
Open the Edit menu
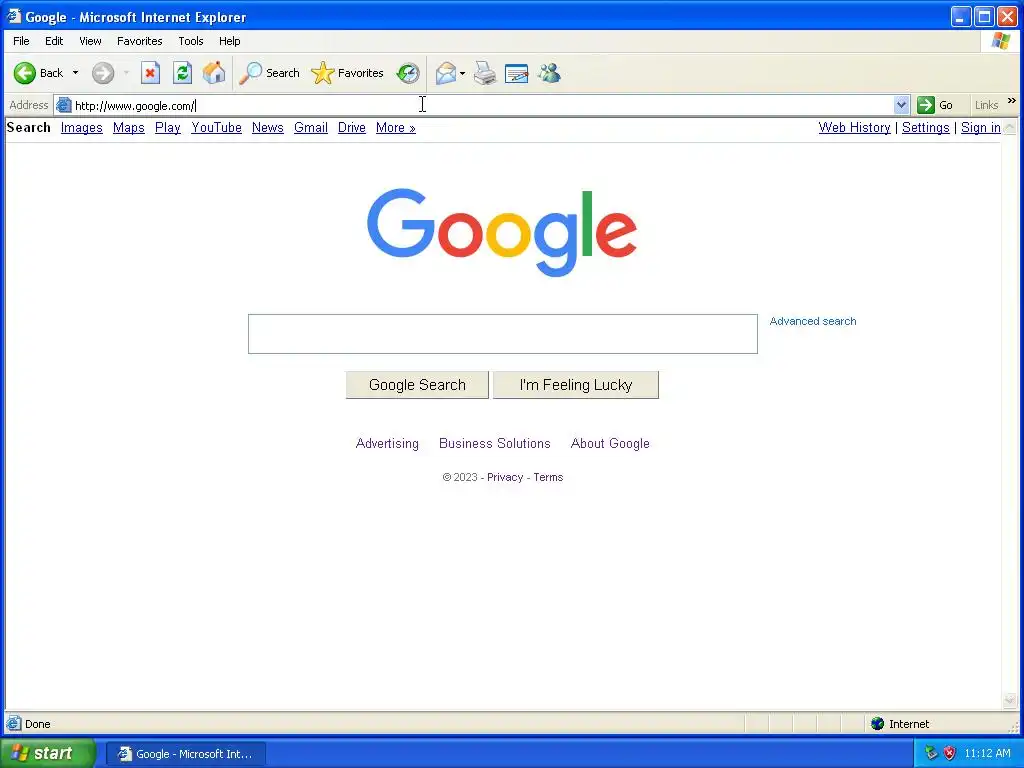pos(54,41)
